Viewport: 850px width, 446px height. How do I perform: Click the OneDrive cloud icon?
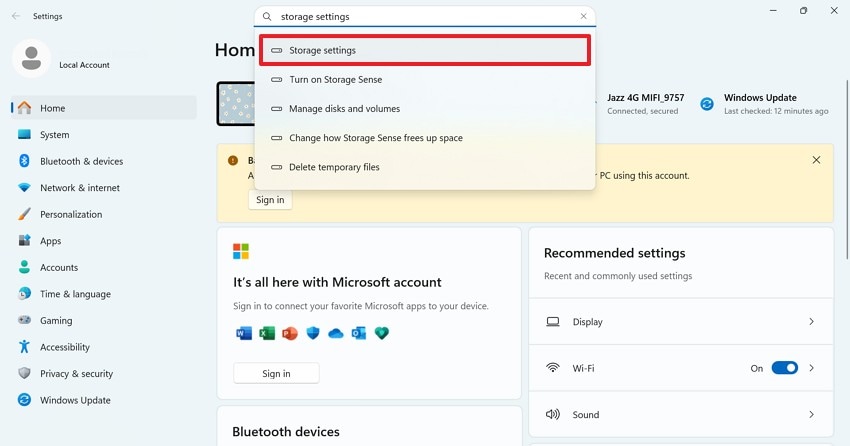point(336,333)
